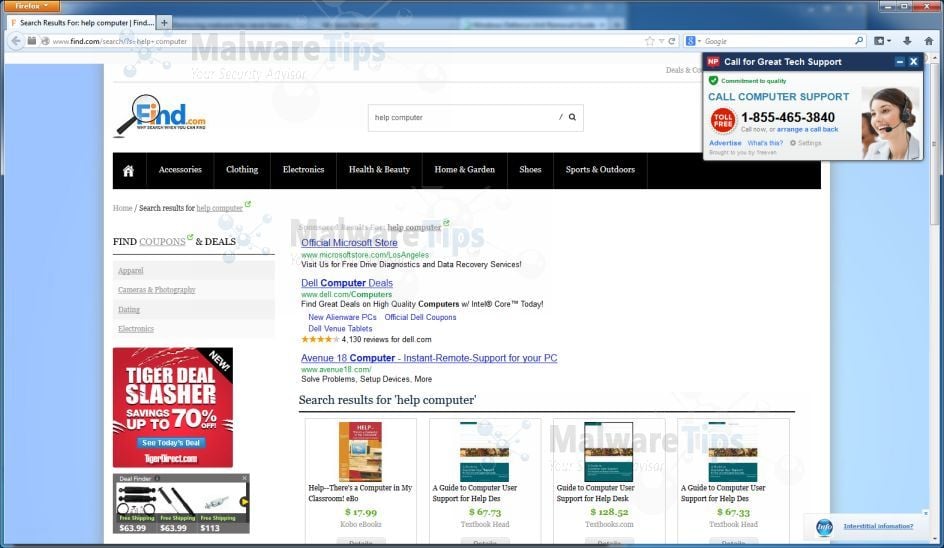
Task: Go to the browser home page icon
Action: point(929,41)
